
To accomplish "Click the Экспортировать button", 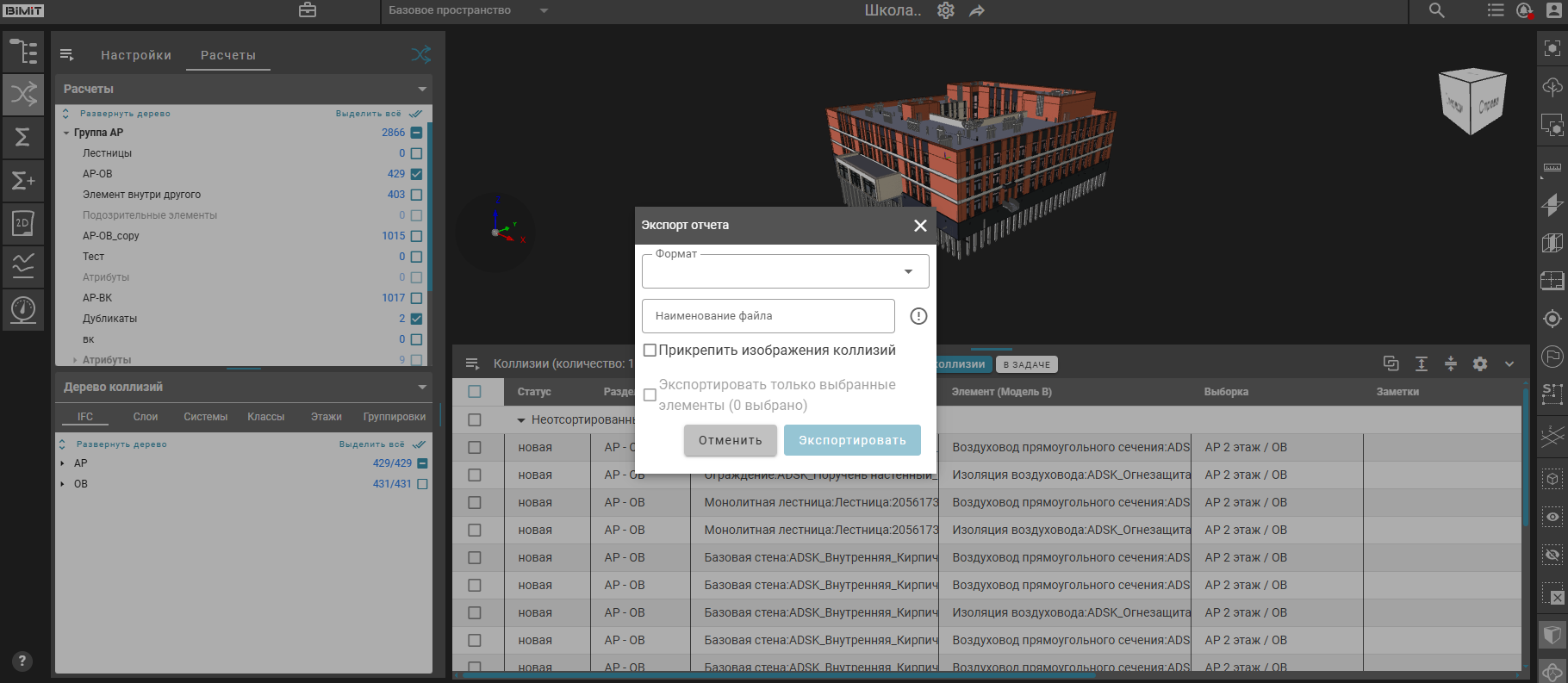I will (851, 440).
